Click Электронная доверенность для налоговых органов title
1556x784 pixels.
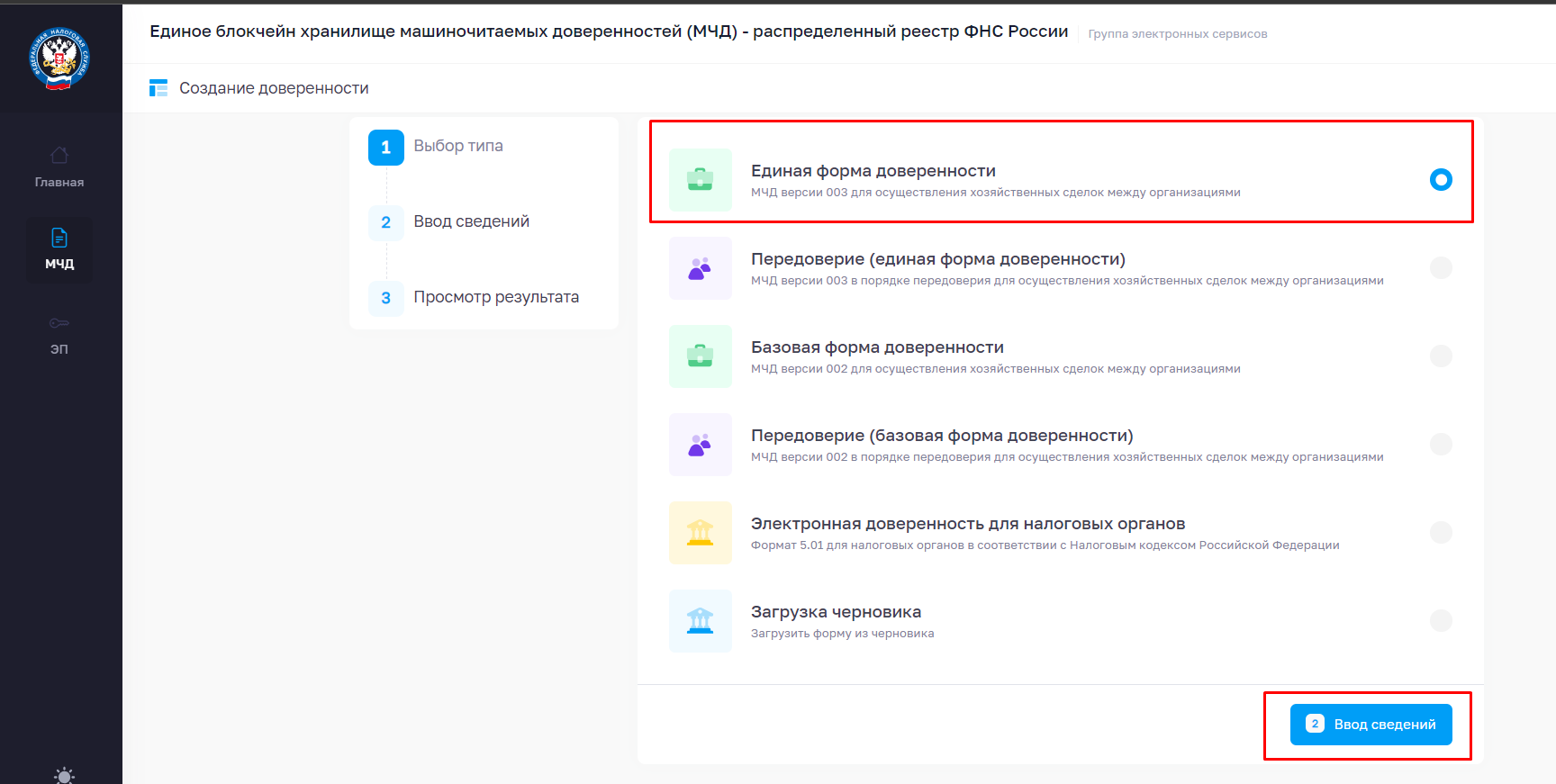(968, 524)
